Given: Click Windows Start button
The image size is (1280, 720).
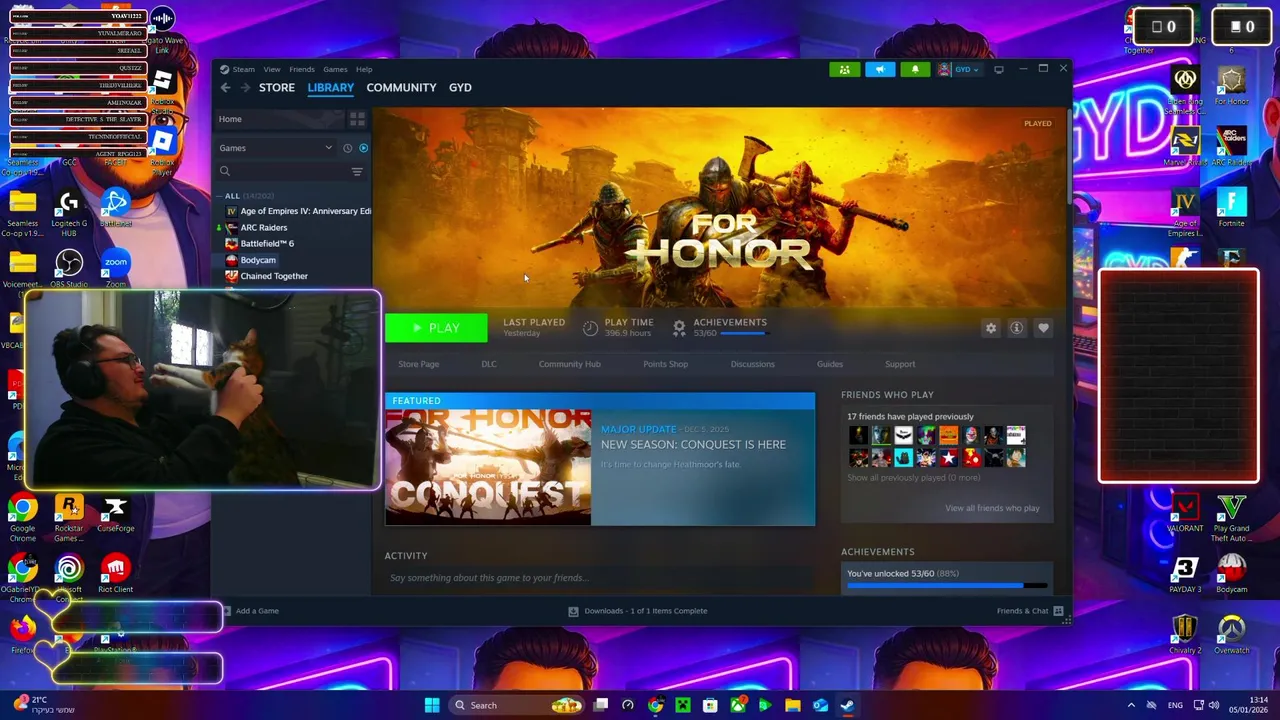Looking at the screenshot, I should (x=432, y=705).
